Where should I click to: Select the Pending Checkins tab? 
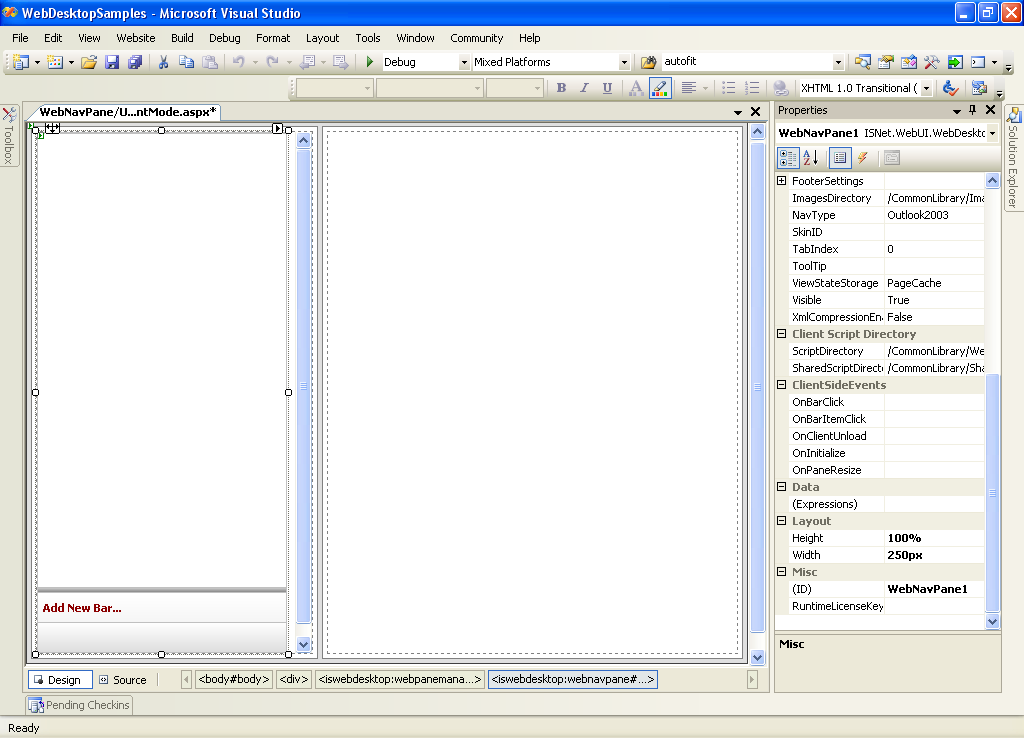[x=80, y=705]
